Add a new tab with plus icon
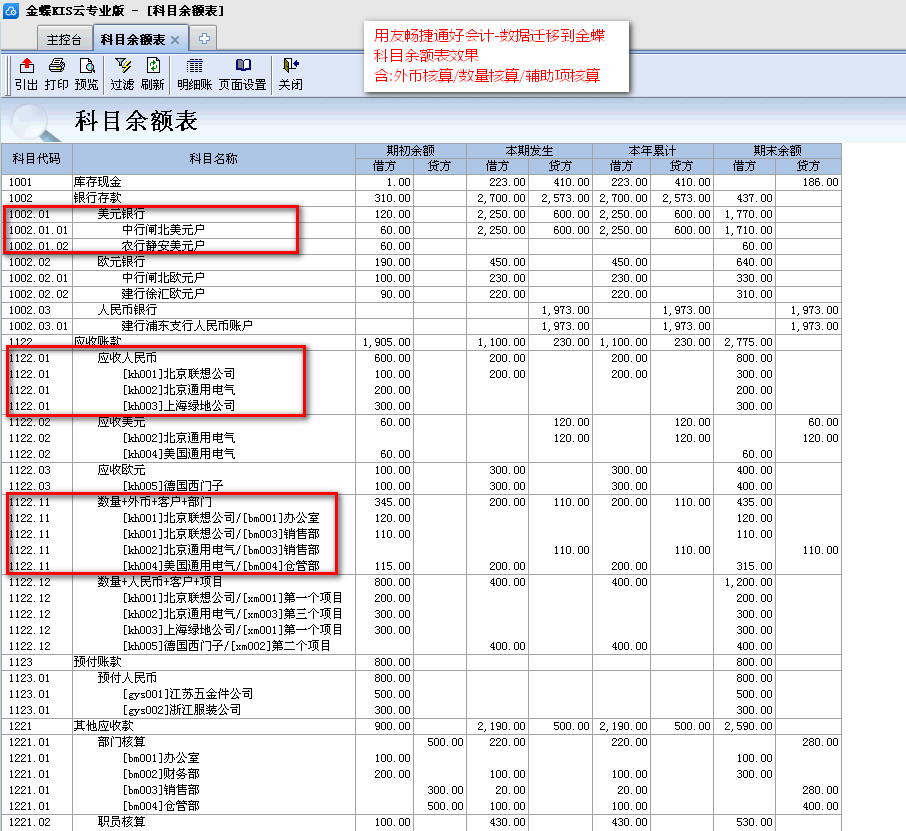Screen dimensions: 906x831 coord(204,39)
